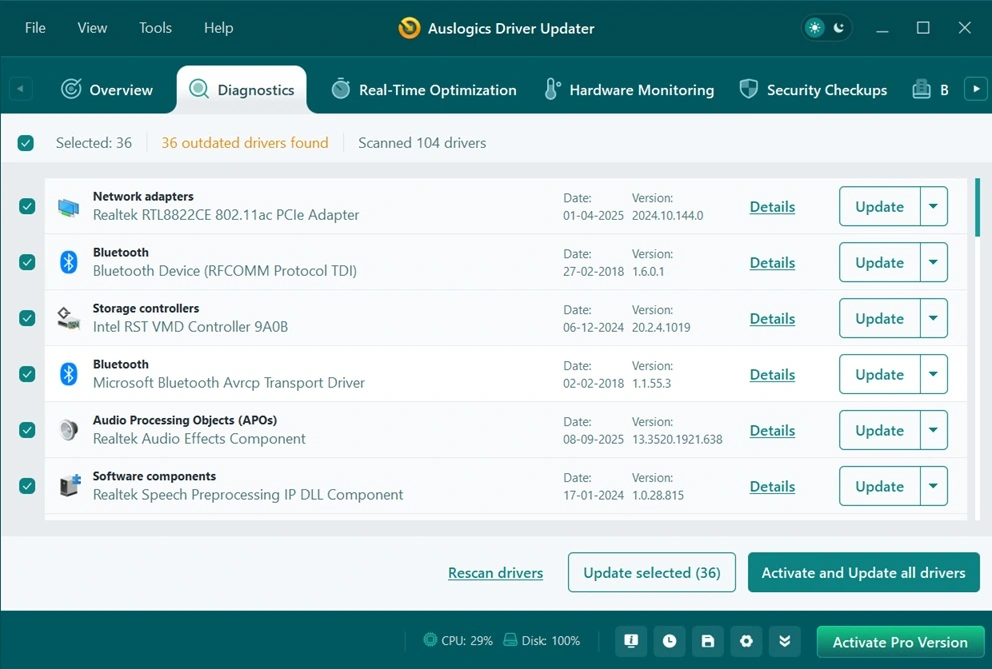Image resolution: width=992 pixels, height=669 pixels.
Task: Expand Update dropdown for Realtek Audio Effects
Action: [934, 430]
